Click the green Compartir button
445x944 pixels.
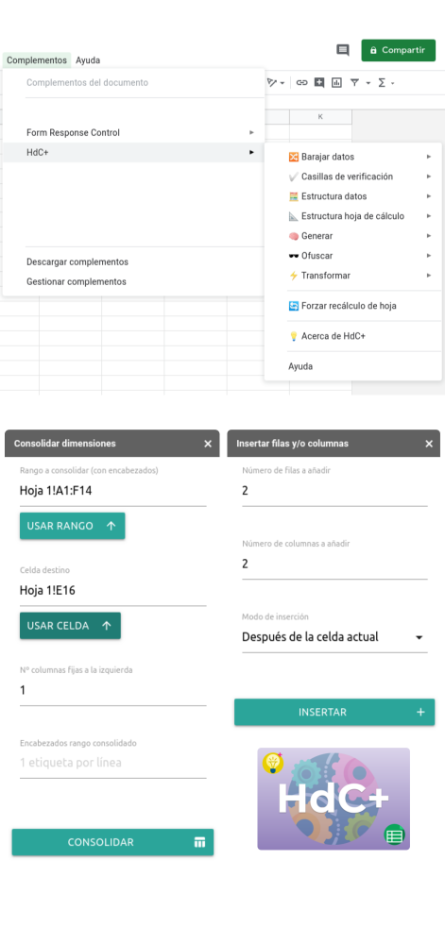(x=398, y=50)
